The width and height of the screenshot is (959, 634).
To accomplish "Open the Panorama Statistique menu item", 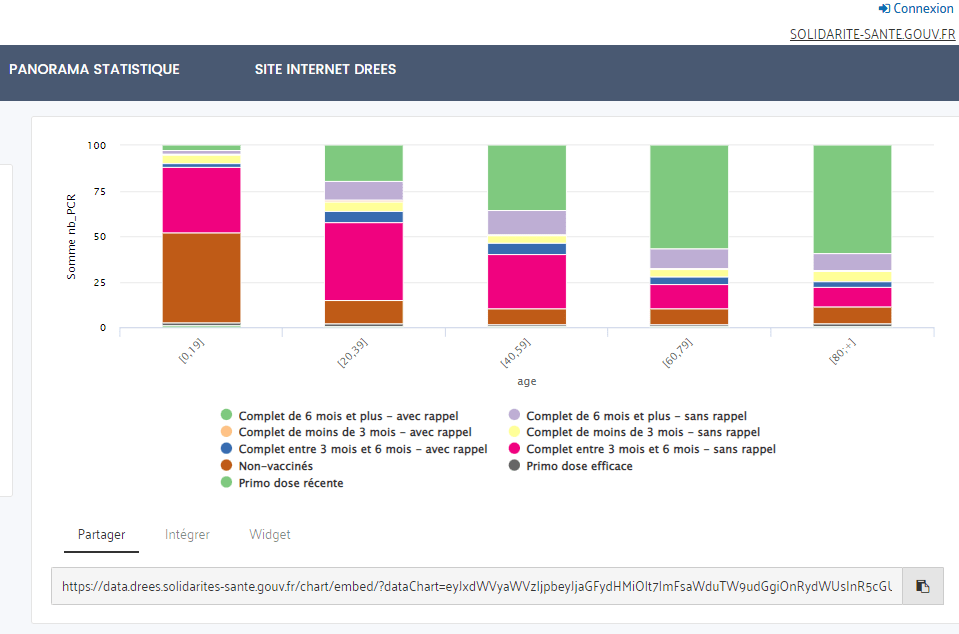I will tap(94, 70).
